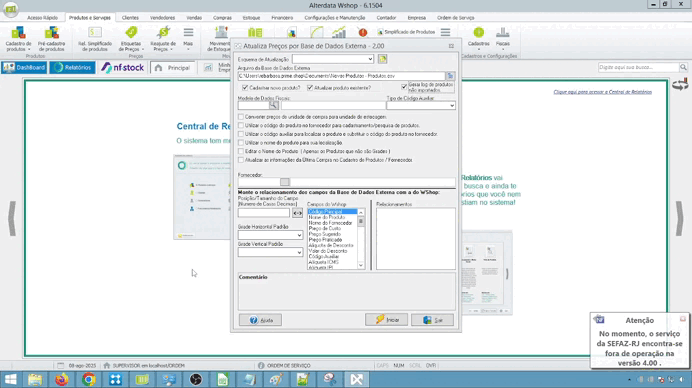Click the green bar chart ribbon icon

click(338, 32)
